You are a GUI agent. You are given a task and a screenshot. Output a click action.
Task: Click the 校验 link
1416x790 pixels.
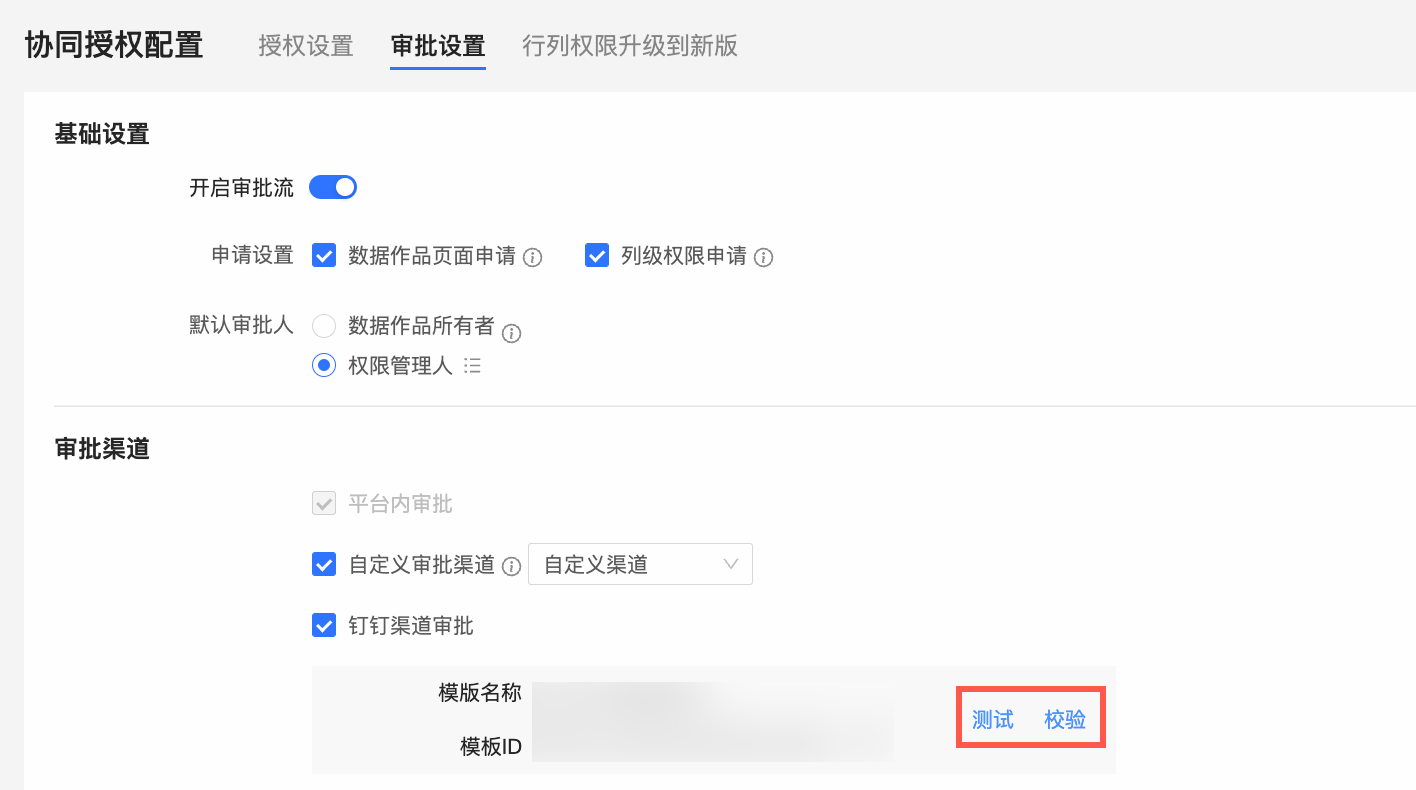tap(1065, 720)
